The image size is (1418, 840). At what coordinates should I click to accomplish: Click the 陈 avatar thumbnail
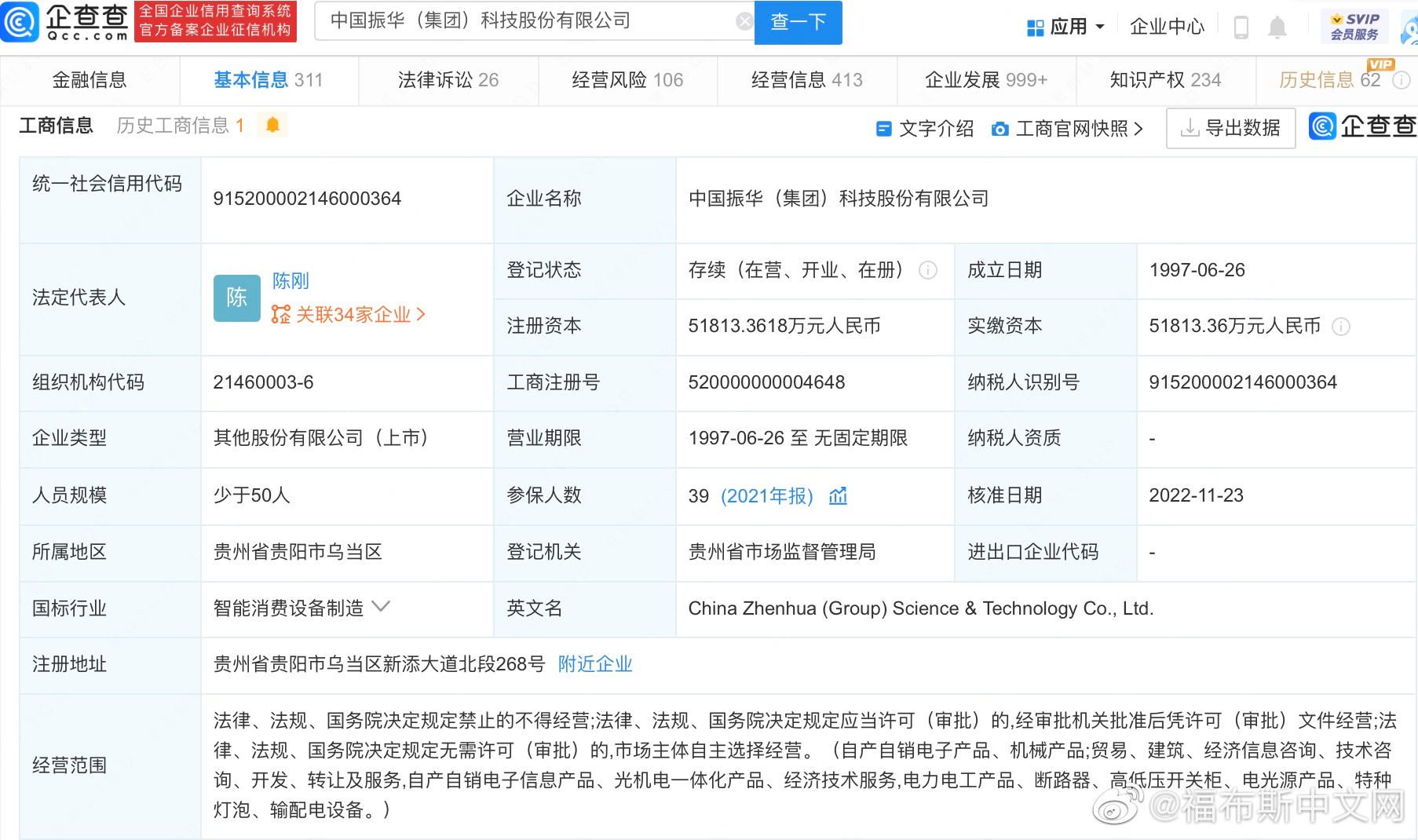(x=236, y=298)
